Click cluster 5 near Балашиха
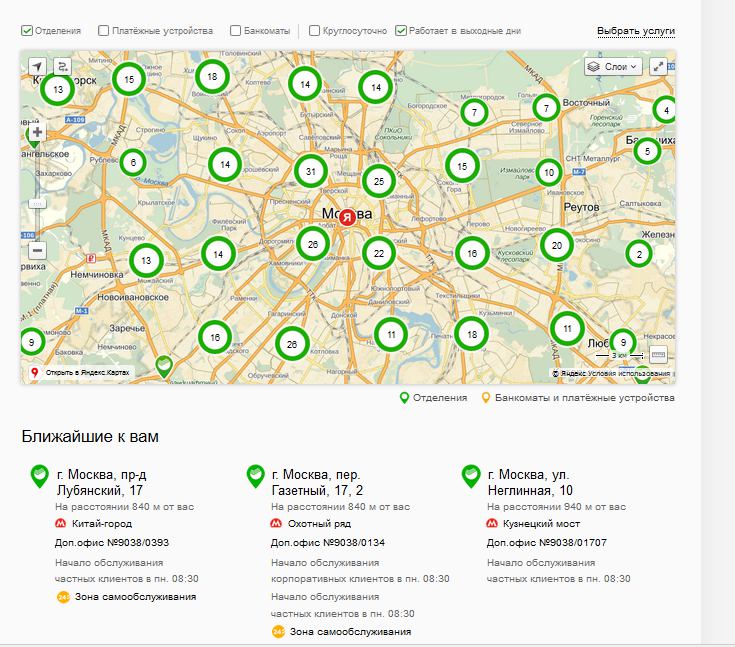735x647 pixels. click(647, 151)
